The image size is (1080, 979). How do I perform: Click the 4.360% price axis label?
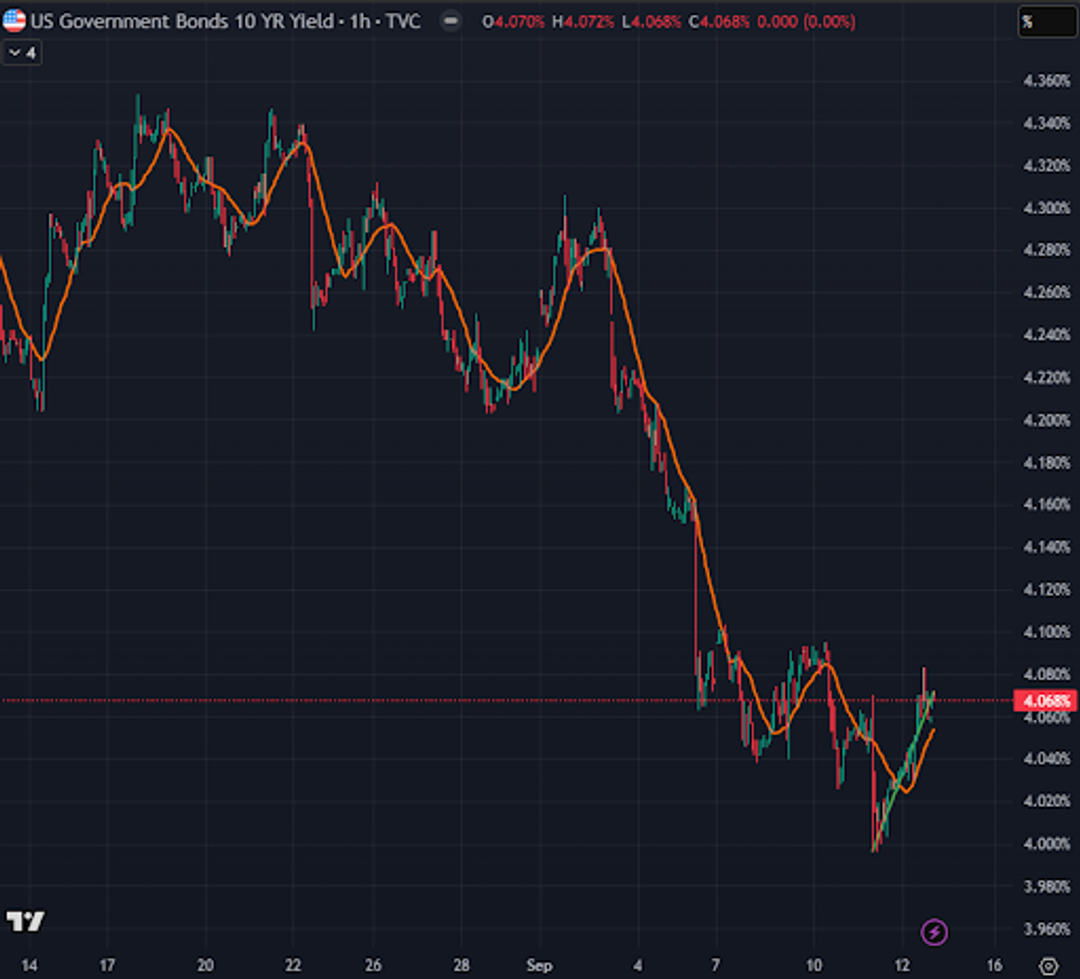tap(1046, 81)
